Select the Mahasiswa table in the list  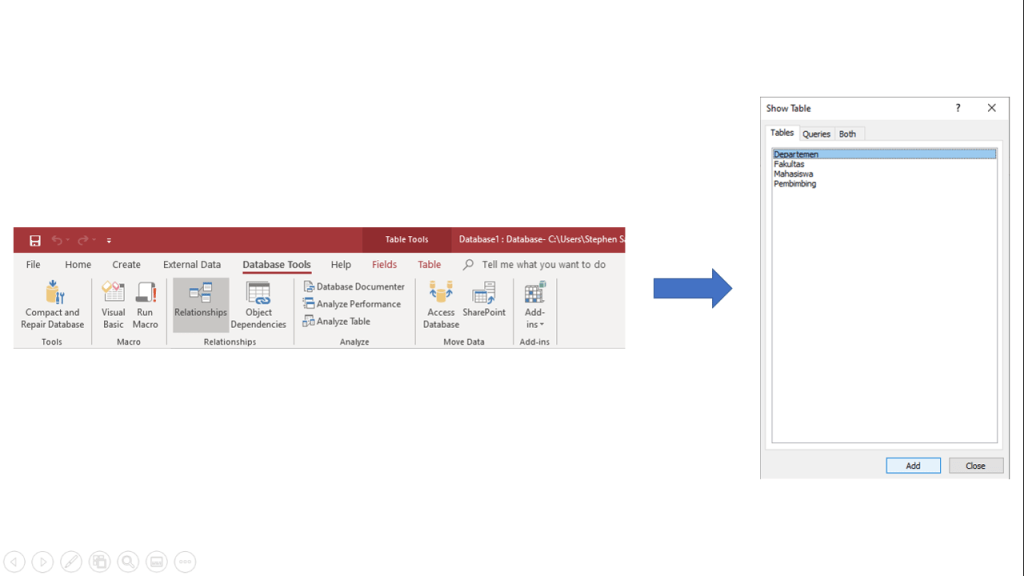tap(793, 174)
